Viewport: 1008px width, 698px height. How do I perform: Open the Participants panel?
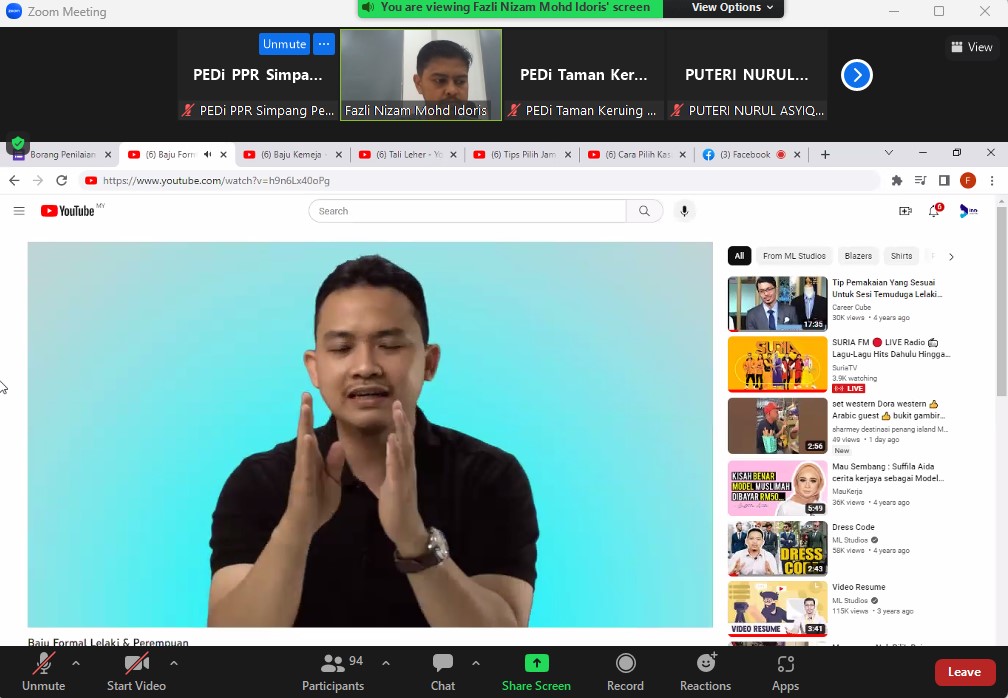pos(334,672)
